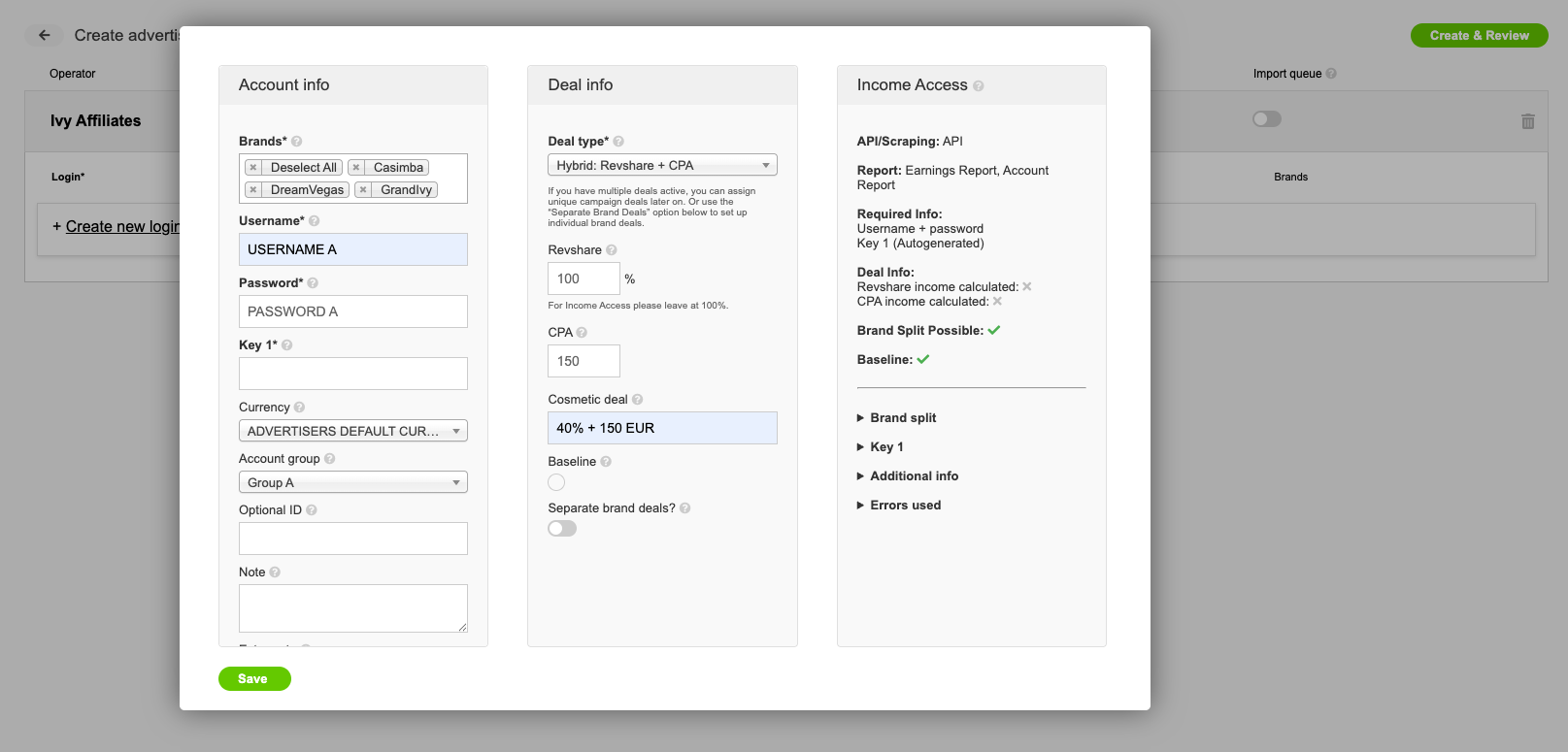Click the 'API/Scraping: API' text
Screen dimensions: 1568x752
[910, 142]
